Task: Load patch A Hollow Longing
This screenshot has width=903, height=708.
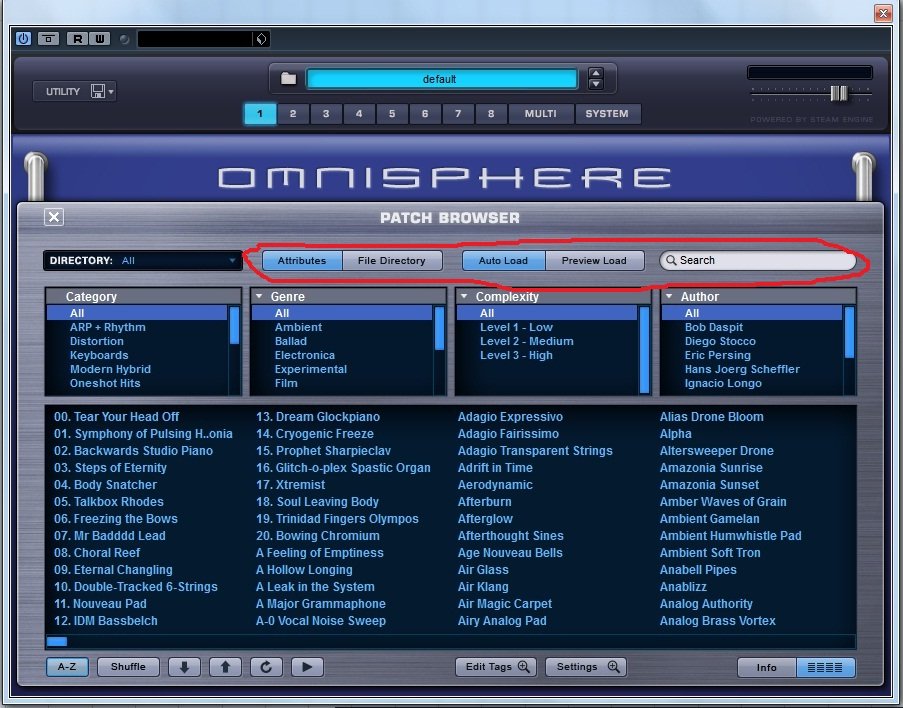Action: (304, 570)
